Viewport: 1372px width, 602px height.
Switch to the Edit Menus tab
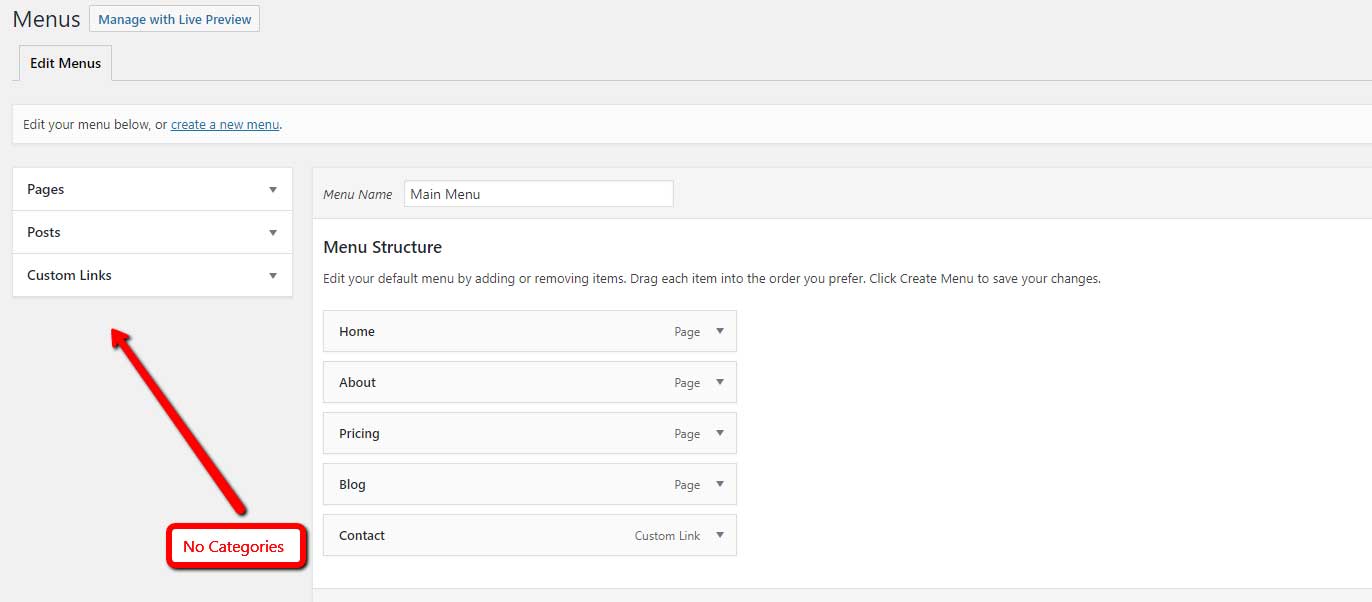[65, 63]
